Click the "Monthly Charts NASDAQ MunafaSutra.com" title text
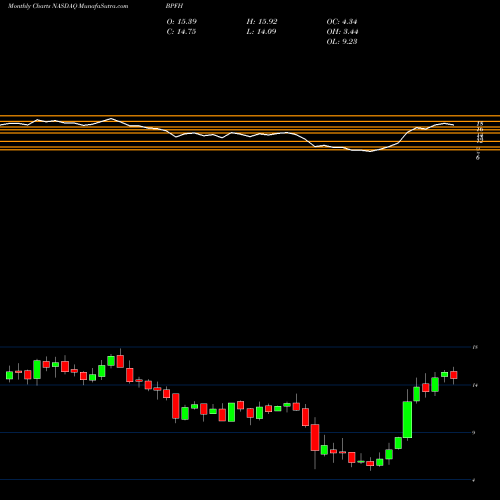This screenshot has width=500, height=500. [68, 6]
